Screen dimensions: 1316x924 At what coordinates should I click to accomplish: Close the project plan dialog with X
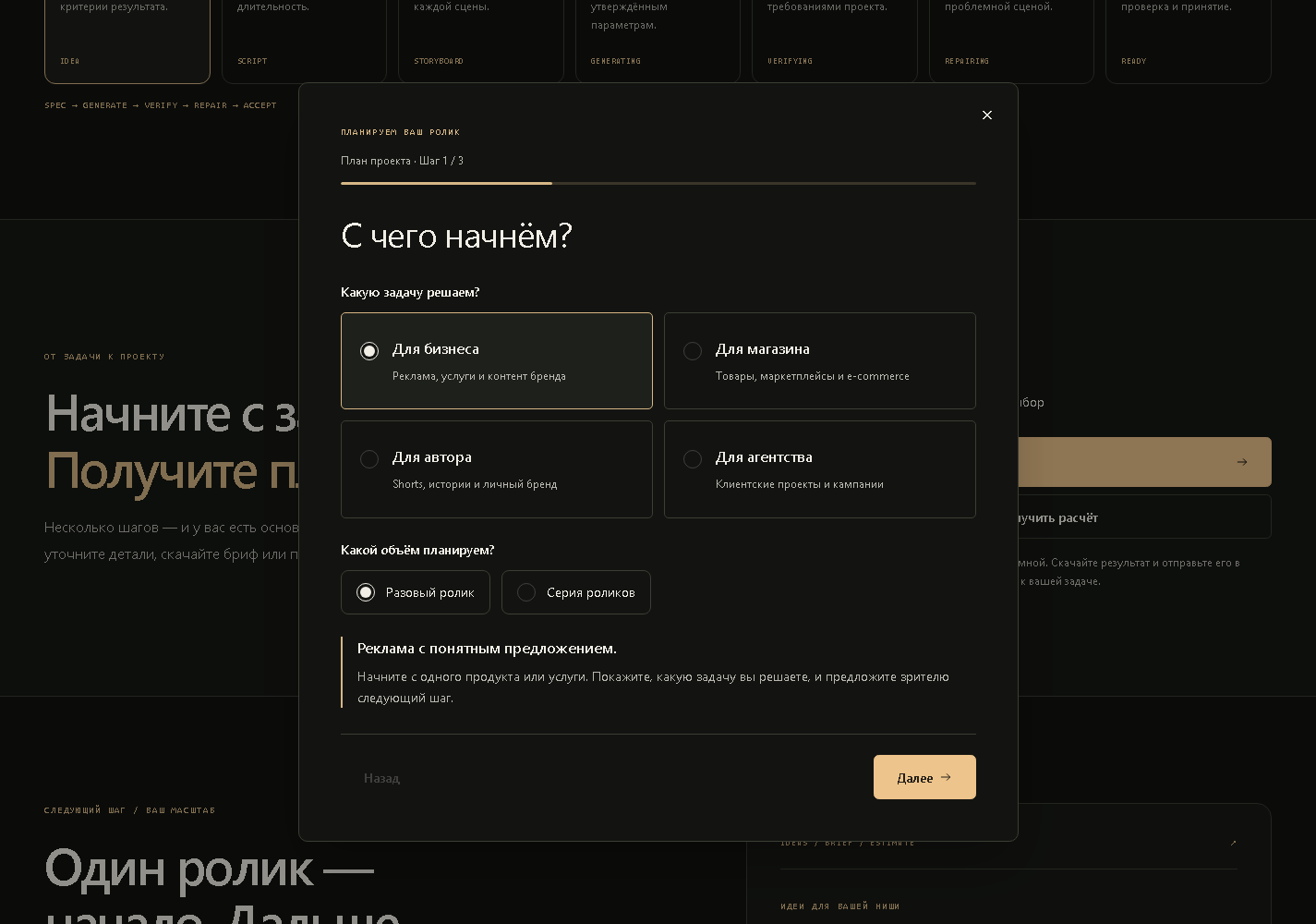[x=987, y=115]
